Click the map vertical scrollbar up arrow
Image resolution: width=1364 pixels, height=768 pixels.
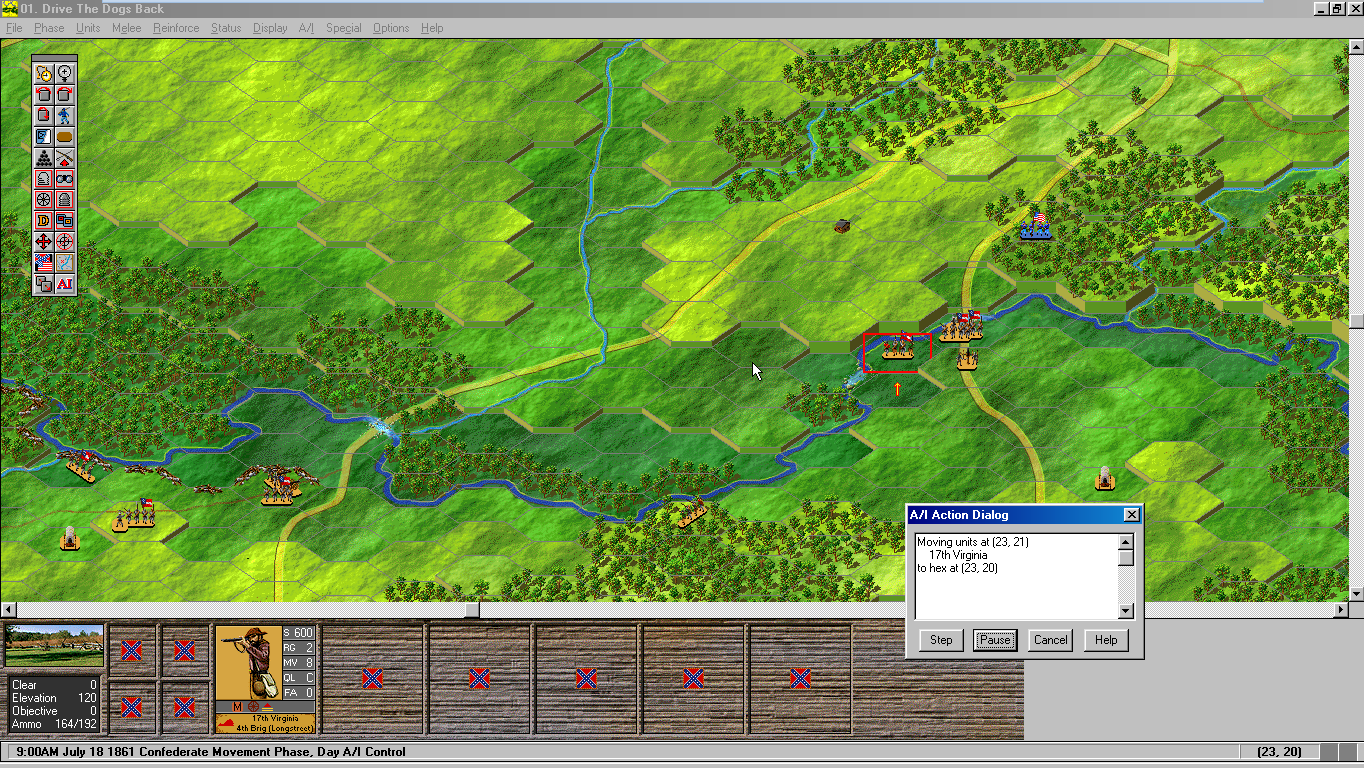tap(1356, 47)
